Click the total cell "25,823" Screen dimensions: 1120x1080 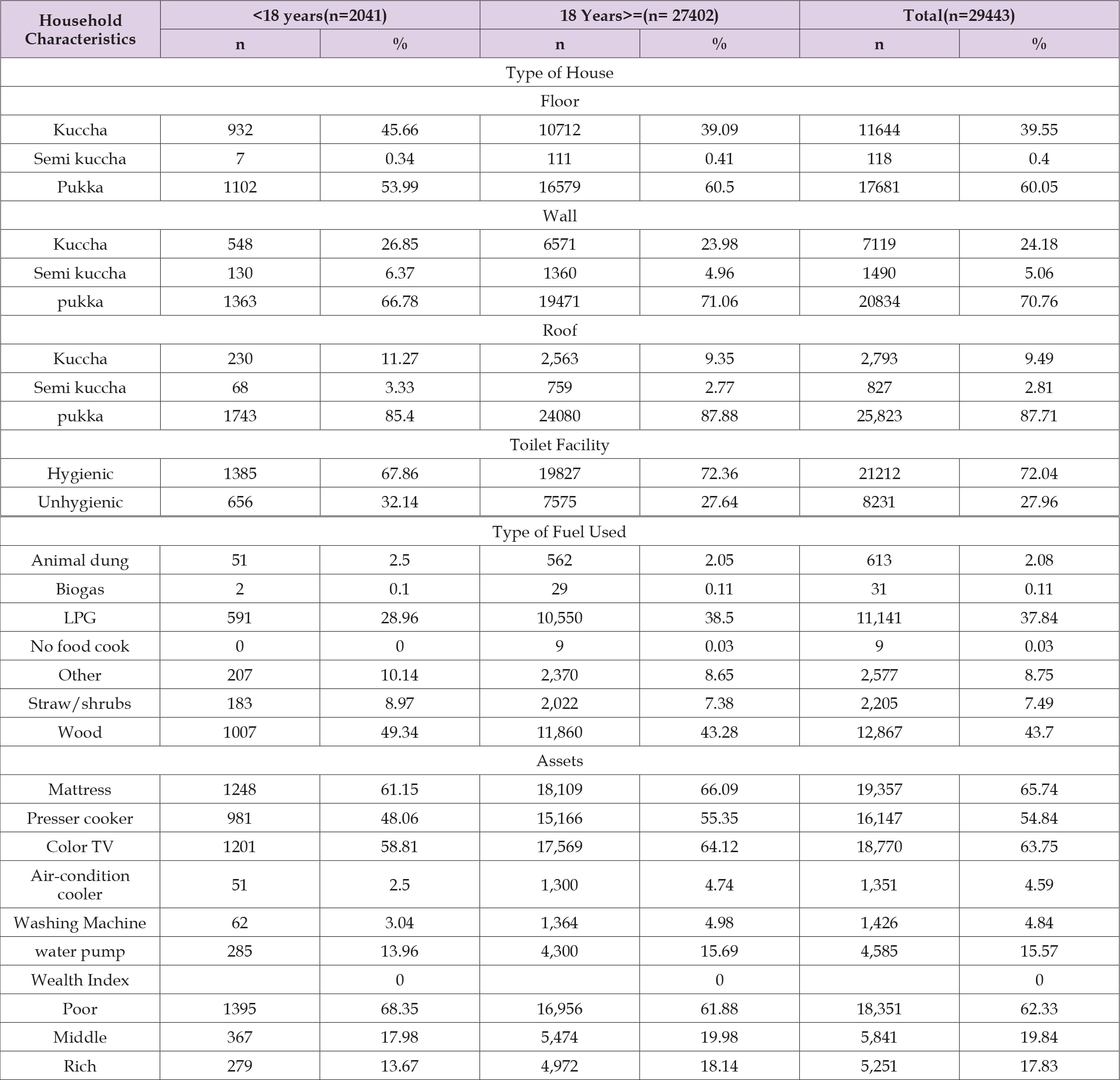[x=879, y=415]
